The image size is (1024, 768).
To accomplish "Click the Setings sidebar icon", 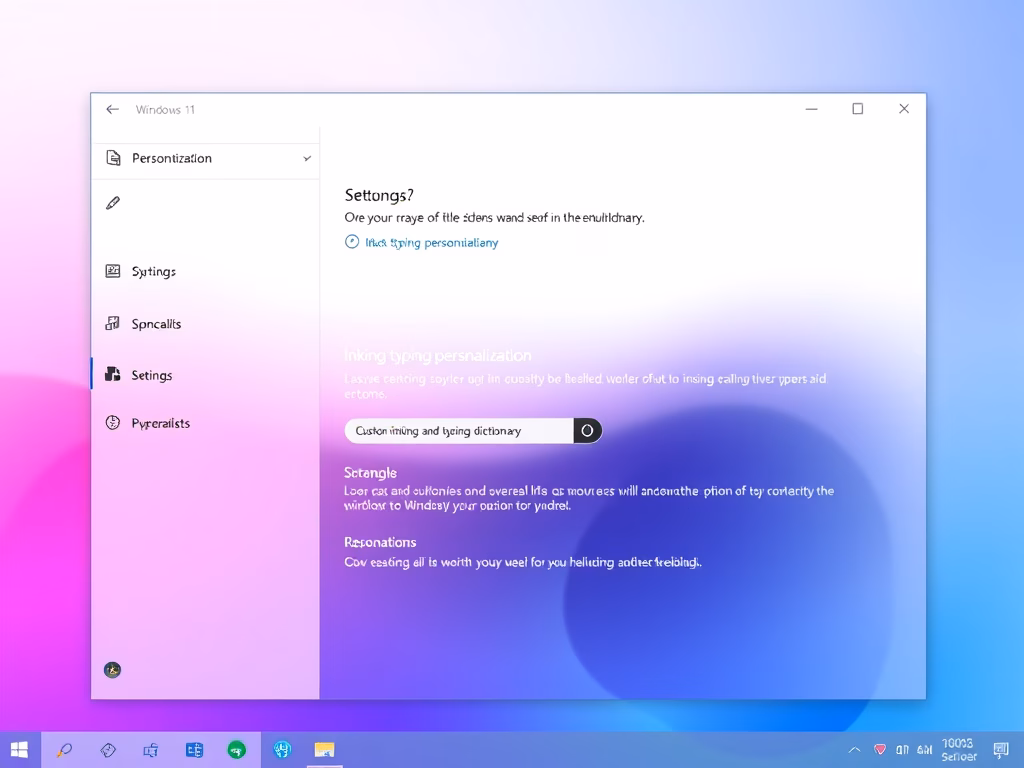I will click(113, 374).
